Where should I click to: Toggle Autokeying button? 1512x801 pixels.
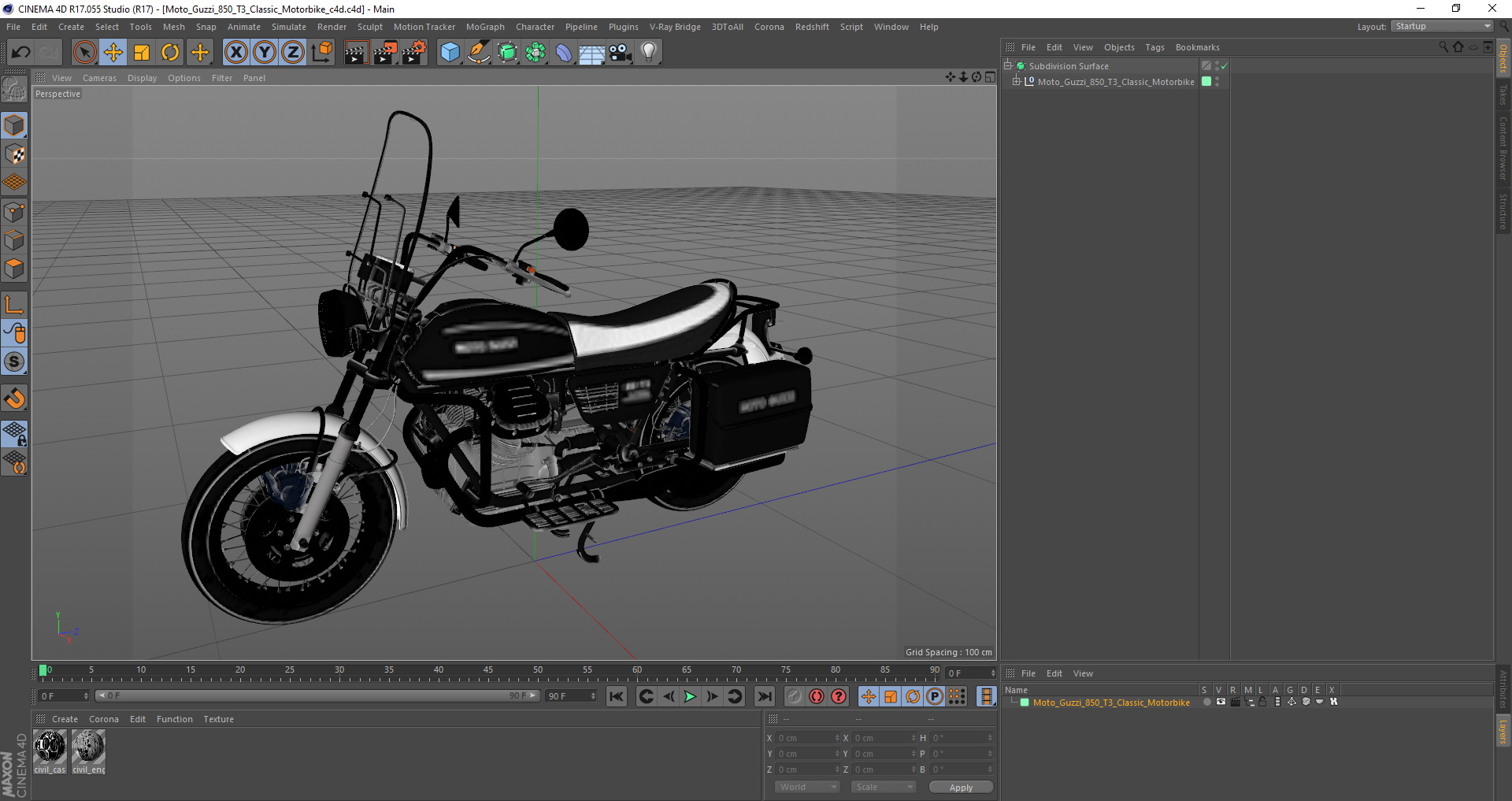[817, 696]
